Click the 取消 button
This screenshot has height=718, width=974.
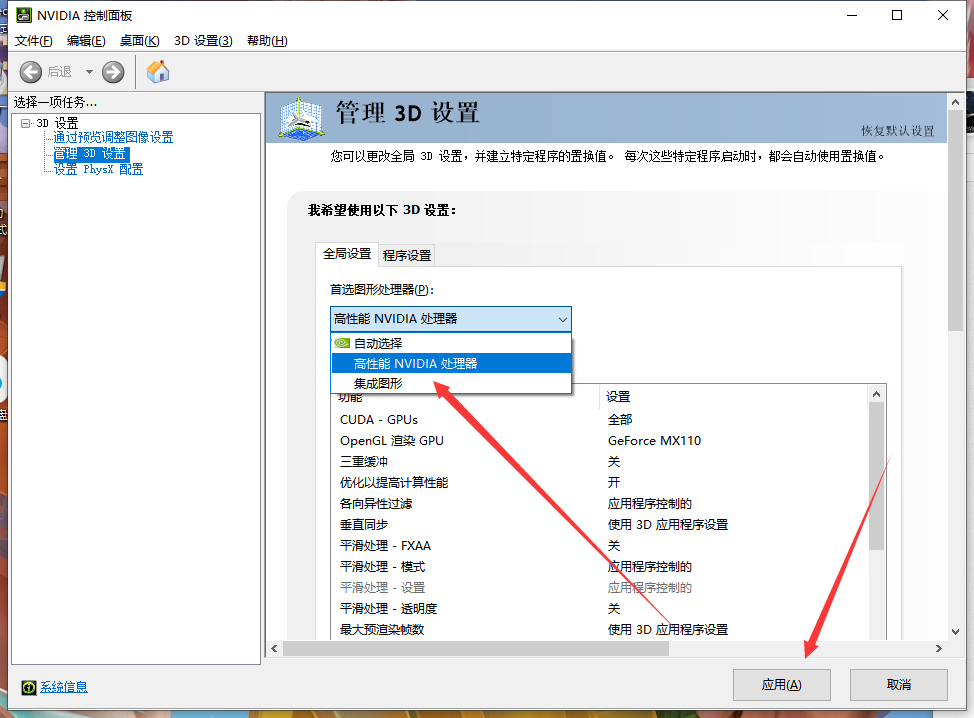[899, 684]
